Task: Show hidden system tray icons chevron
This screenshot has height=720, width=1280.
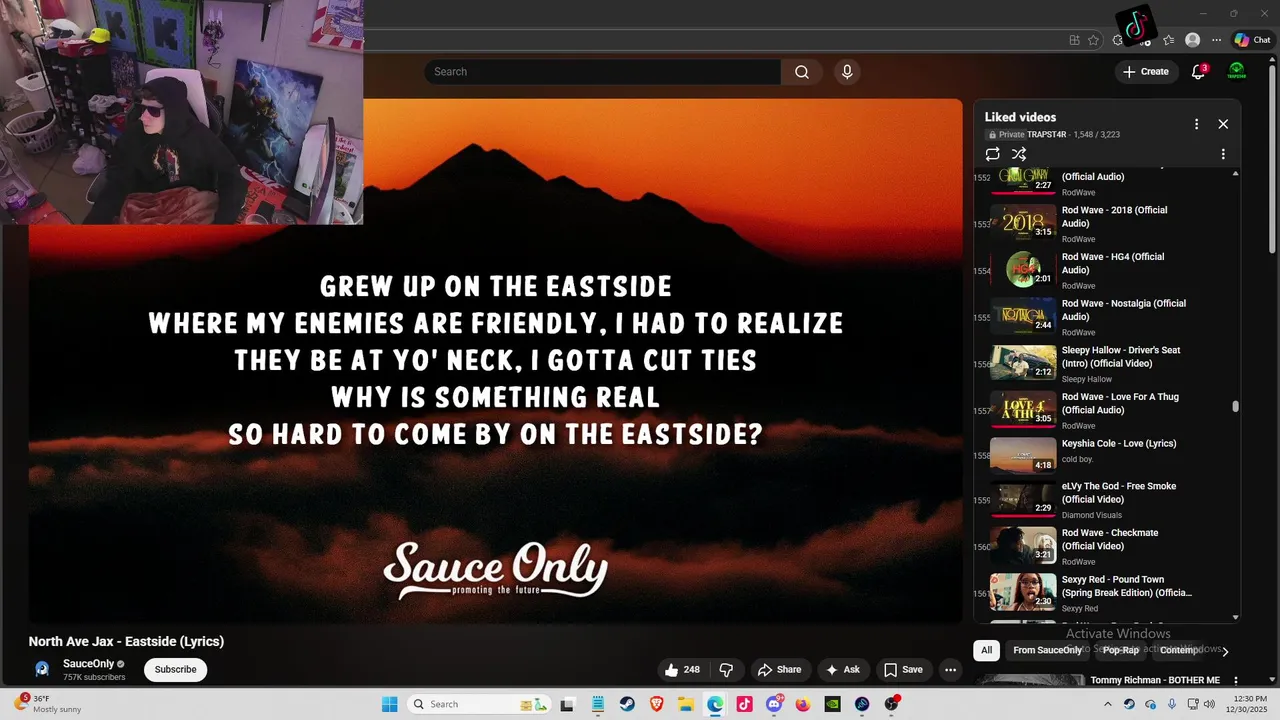Action: pyautogui.click(x=1107, y=704)
